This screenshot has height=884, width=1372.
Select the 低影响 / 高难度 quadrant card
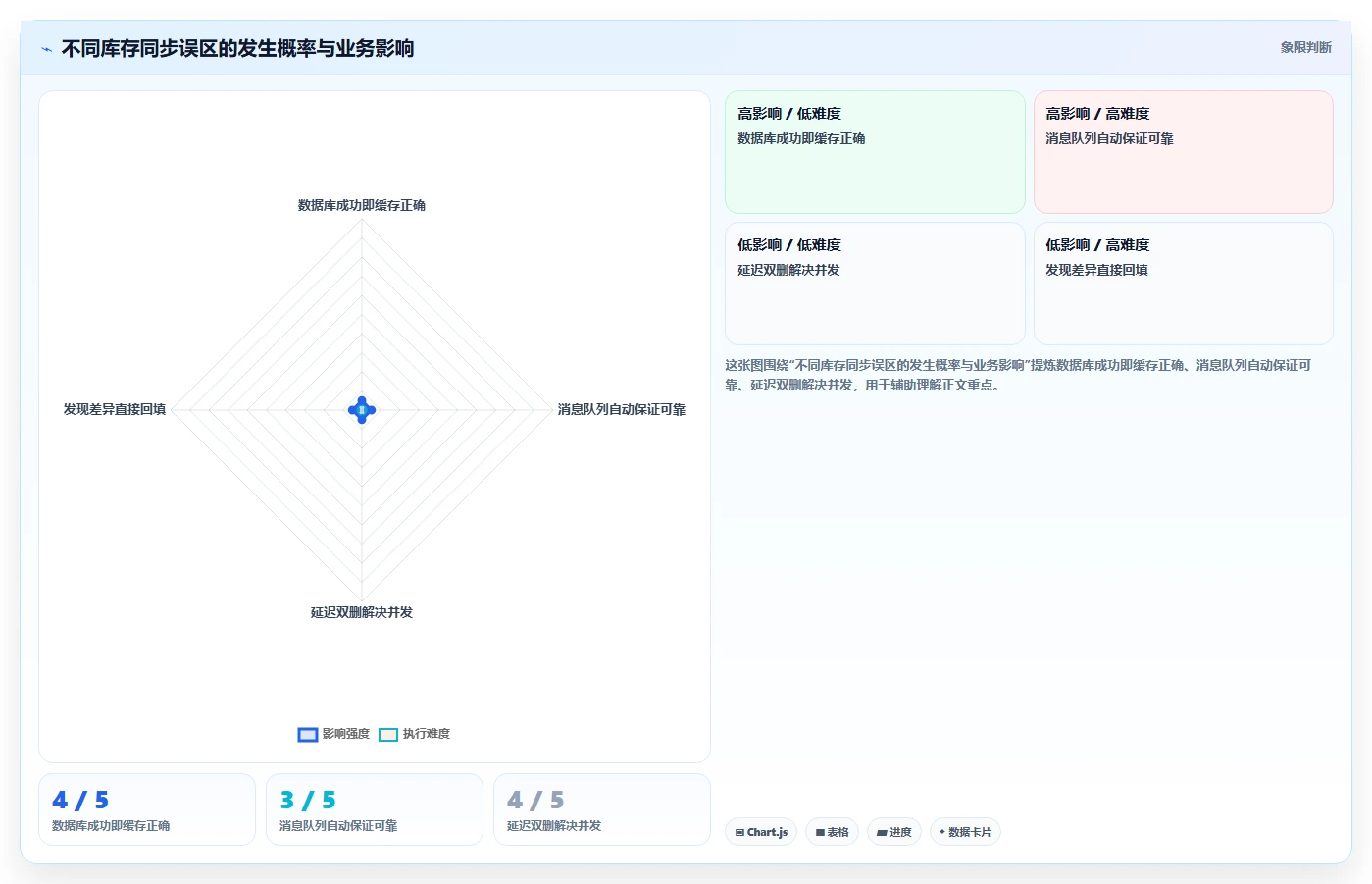1183,284
